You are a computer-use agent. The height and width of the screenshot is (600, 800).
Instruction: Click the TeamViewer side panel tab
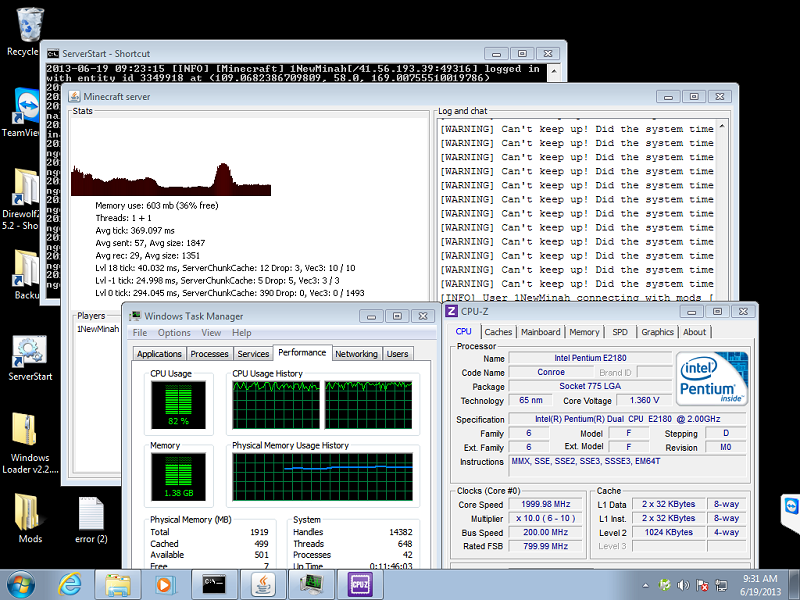click(x=791, y=513)
